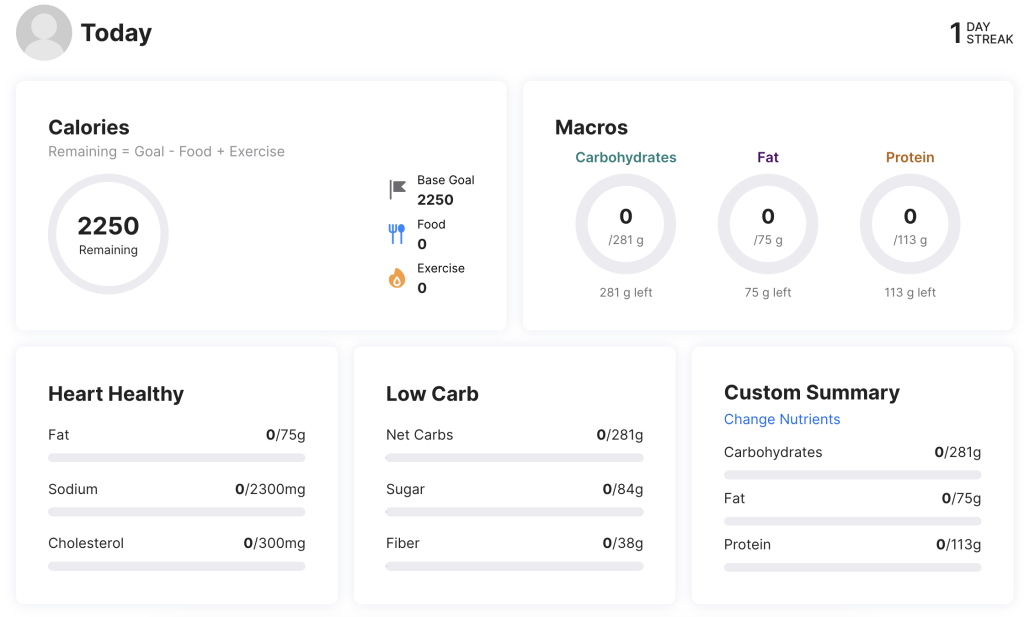The height and width of the screenshot is (617, 1024).
Task: Click the Base Goal flag icon
Action: (397, 189)
